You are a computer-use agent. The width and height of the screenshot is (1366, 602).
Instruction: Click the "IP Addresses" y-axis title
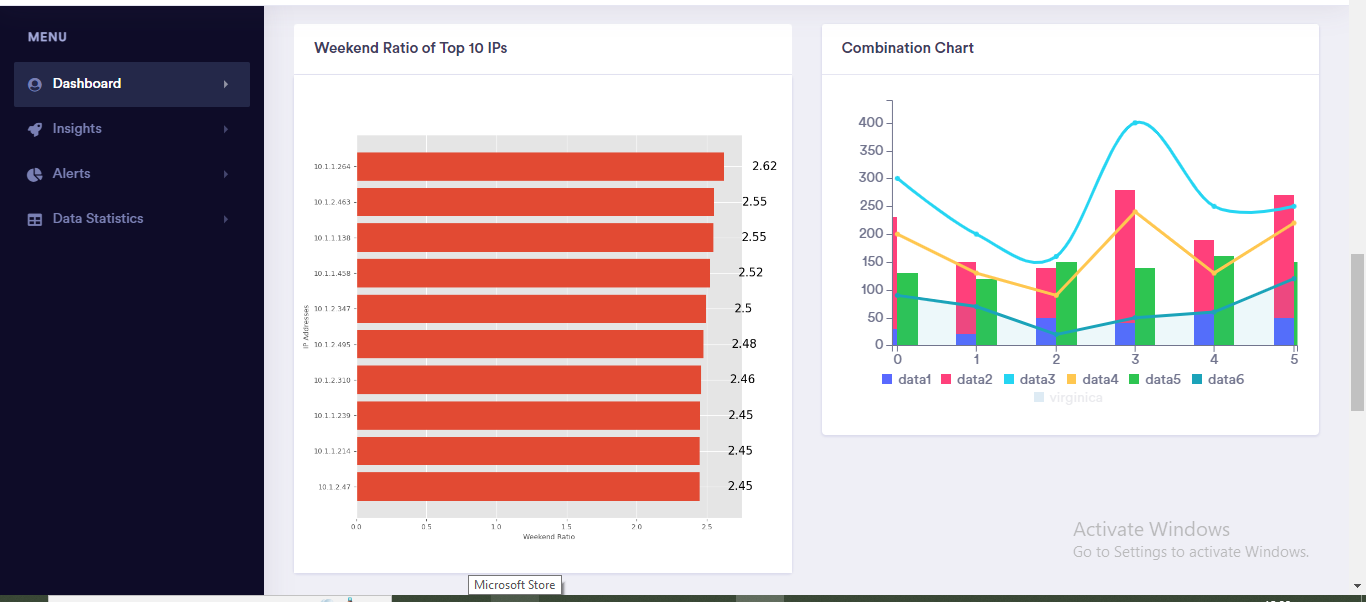[x=305, y=326]
